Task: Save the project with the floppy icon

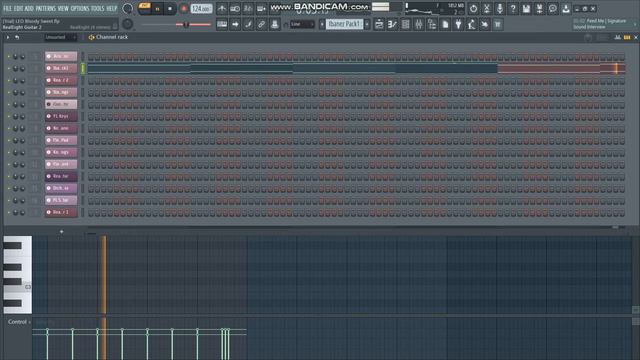Action: [x=526, y=8]
